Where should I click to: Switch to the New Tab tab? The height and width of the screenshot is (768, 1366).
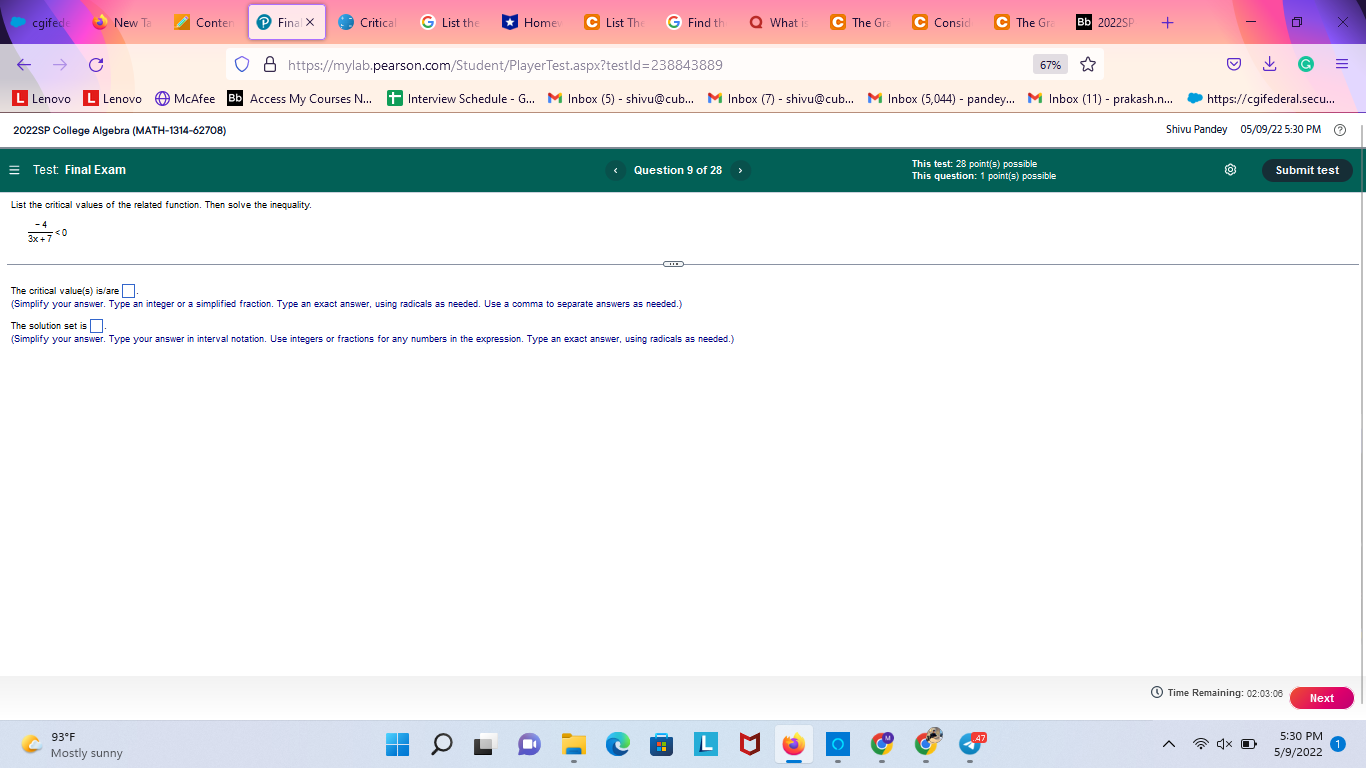tap(122, 22)
